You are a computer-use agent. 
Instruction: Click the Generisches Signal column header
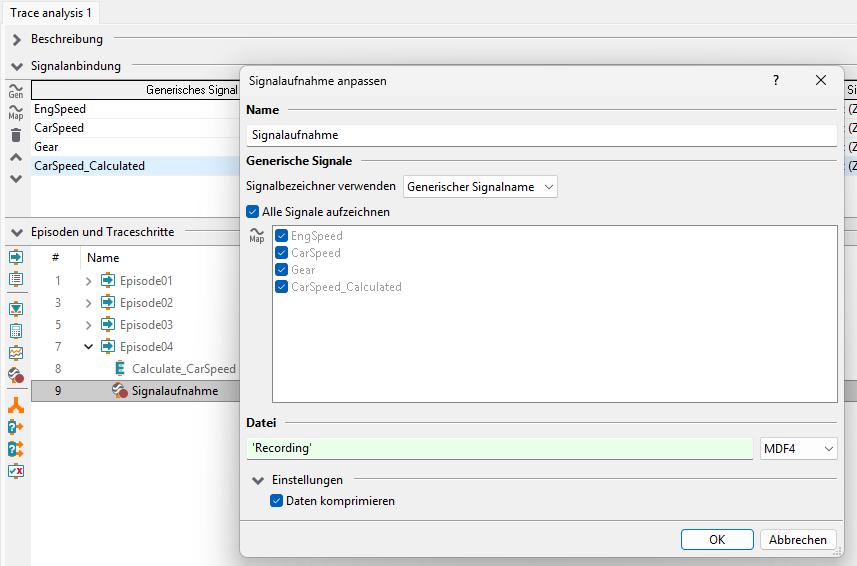pos(136,90)
